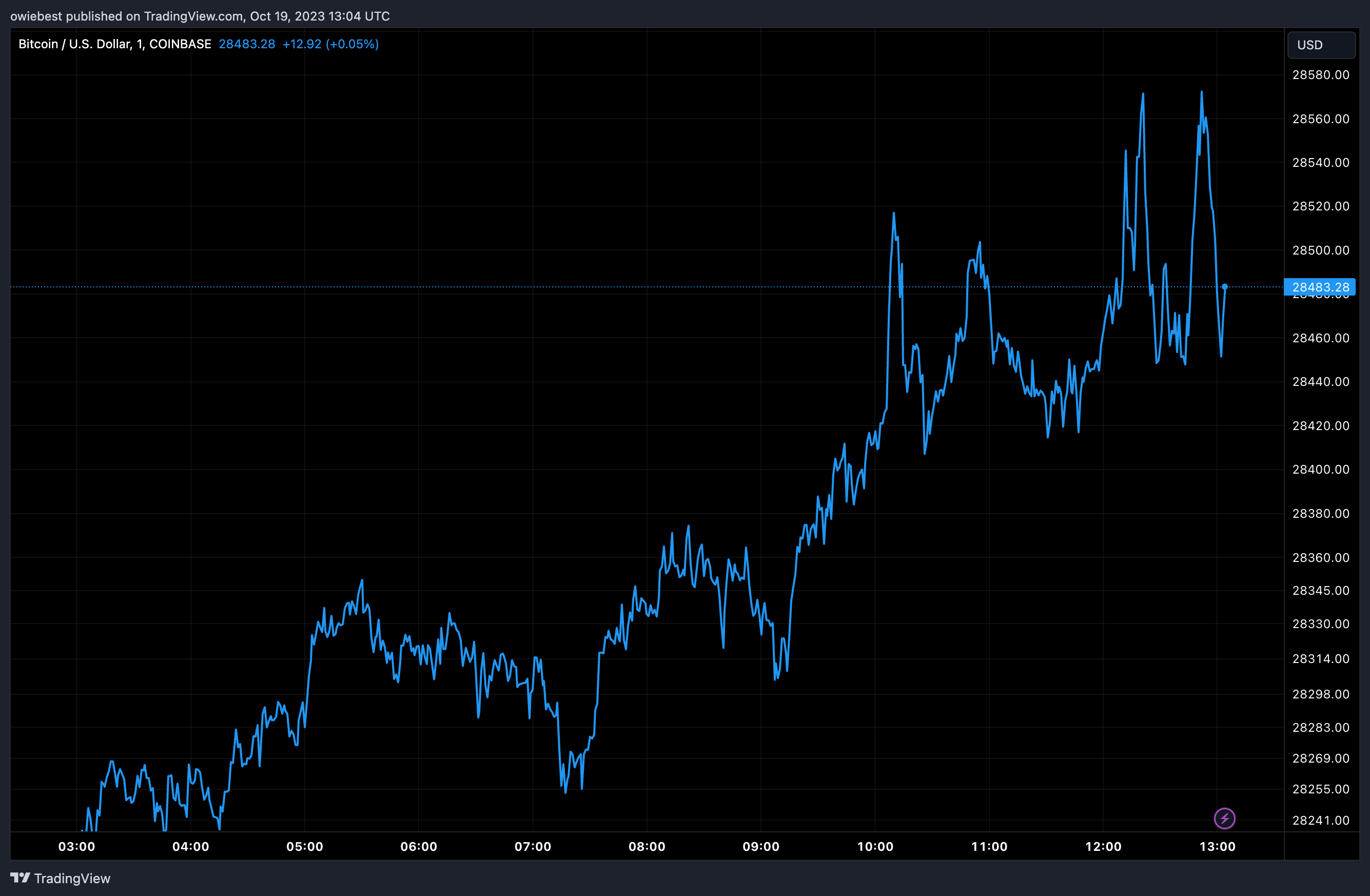Click the 03:00 time axis label
Screen dimensions: 1370x896
pyautogui.click(x=76, y=846)
